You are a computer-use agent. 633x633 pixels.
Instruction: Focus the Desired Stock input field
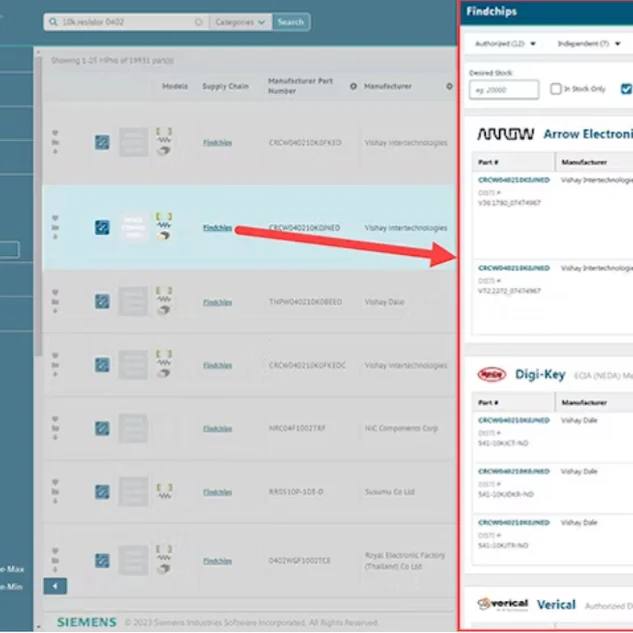[504, 89]
